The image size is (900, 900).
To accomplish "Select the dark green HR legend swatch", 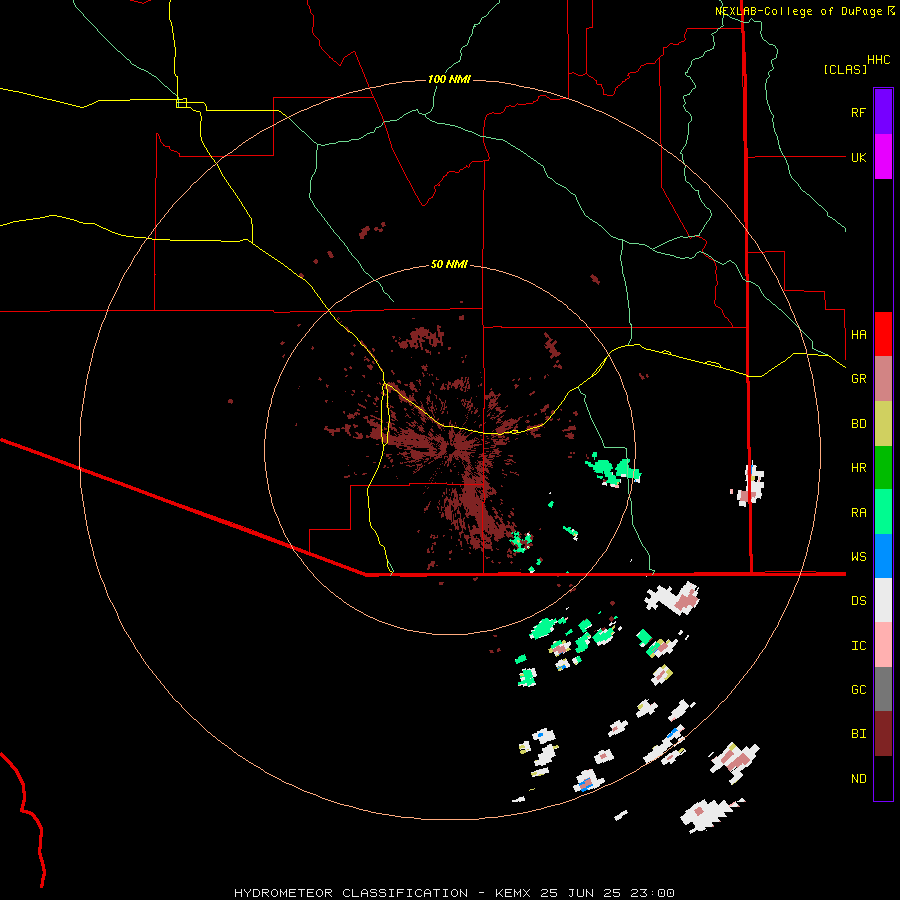I will [x=883, y=468].
